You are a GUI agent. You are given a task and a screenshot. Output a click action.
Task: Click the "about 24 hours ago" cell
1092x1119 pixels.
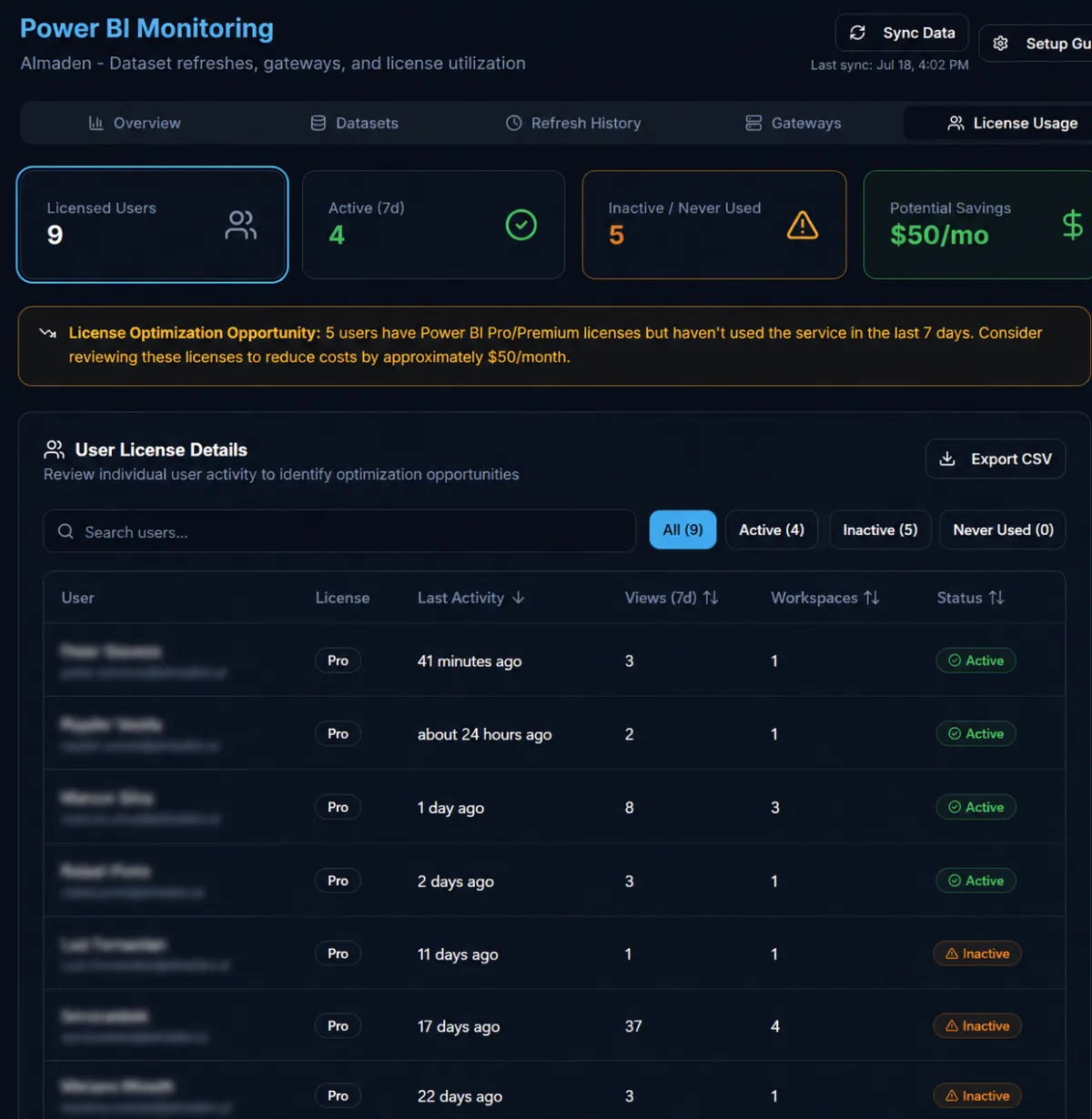[484, 734]
